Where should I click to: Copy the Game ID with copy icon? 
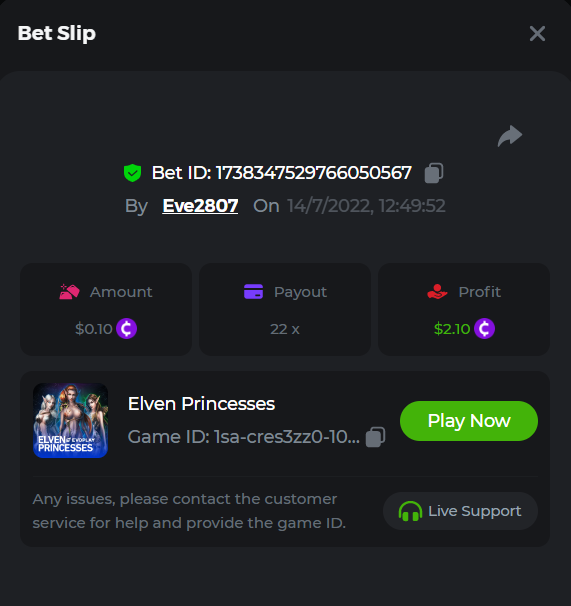click(375, 437)
